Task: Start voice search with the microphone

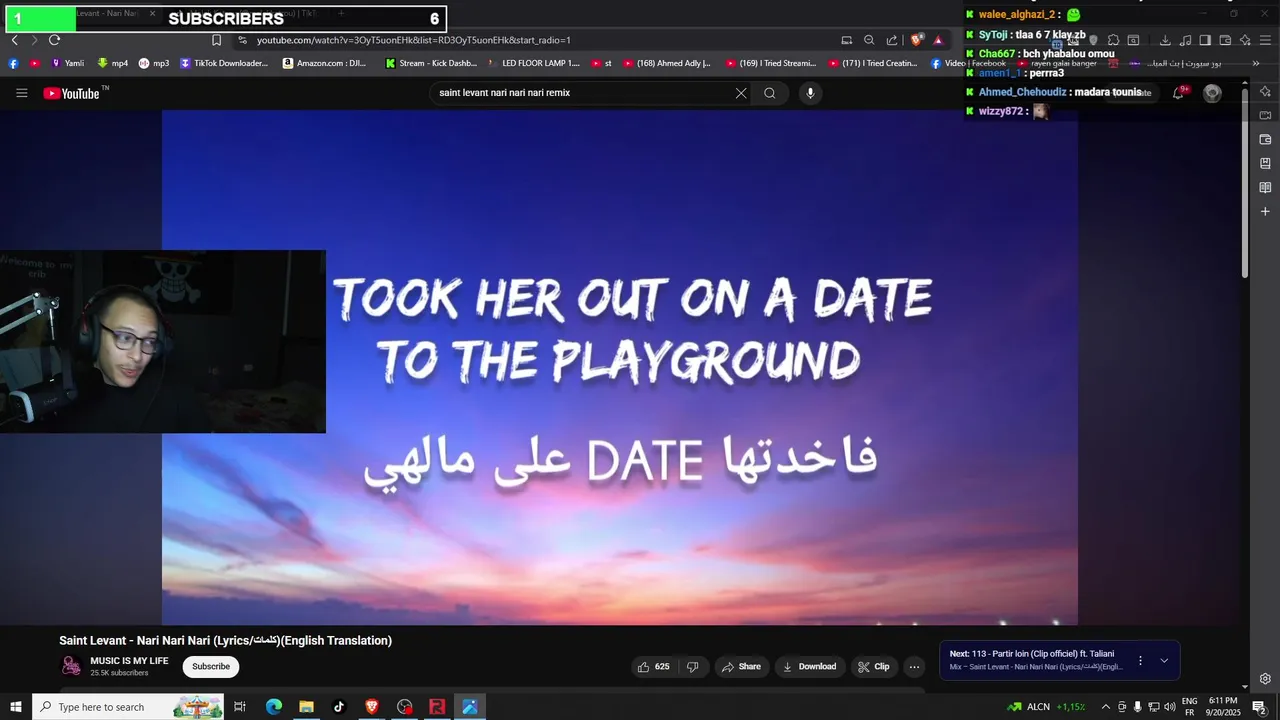Action: (810, 93)
